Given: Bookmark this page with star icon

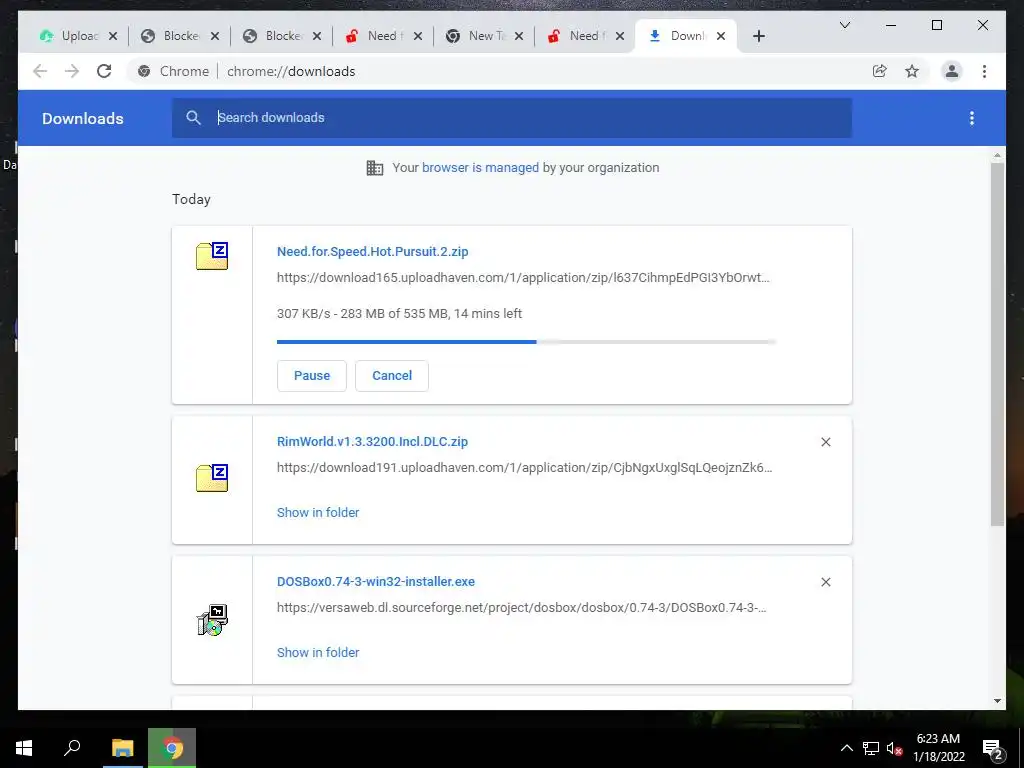Looking at the screenshot, I should tap(912, 71).
